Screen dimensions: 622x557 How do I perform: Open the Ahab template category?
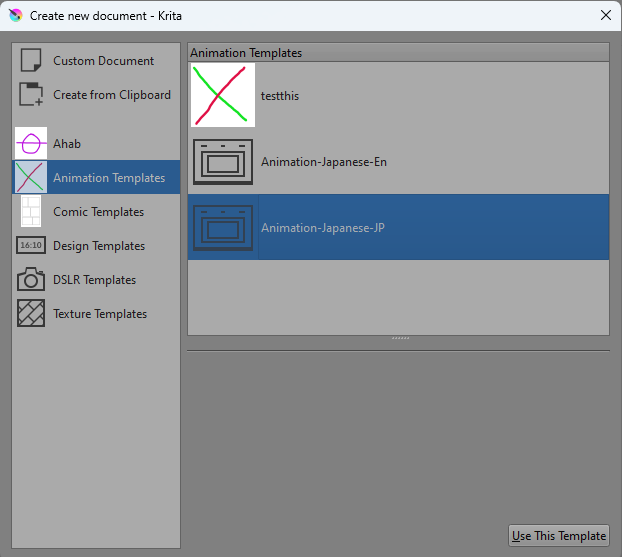pyautogui.click(x=67, y=144)
